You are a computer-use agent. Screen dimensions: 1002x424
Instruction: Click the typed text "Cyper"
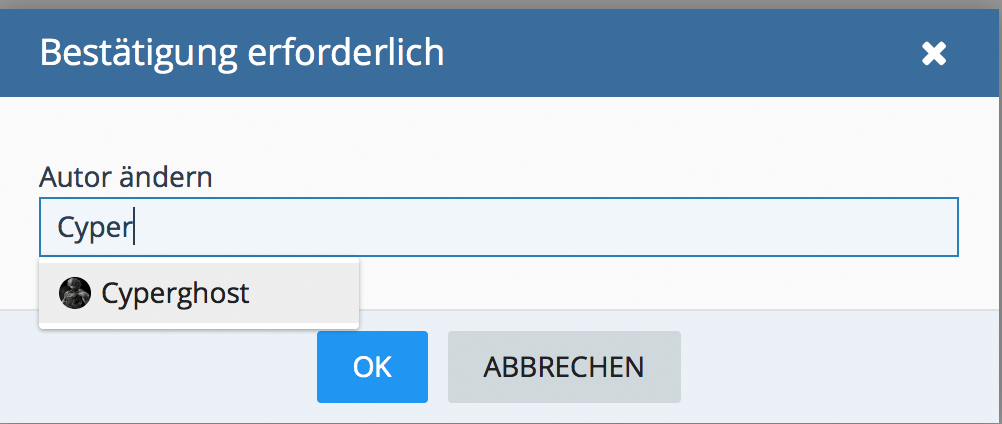[94, 228]
